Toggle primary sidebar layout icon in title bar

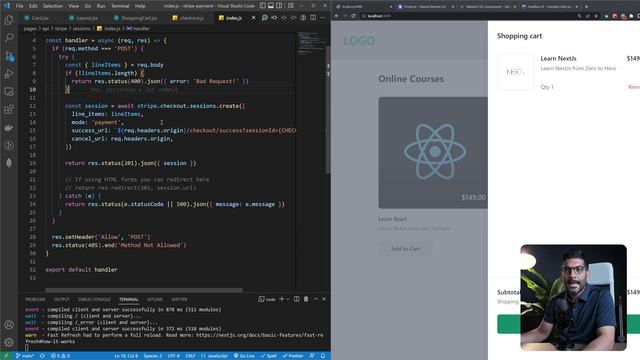coord(263,6)
